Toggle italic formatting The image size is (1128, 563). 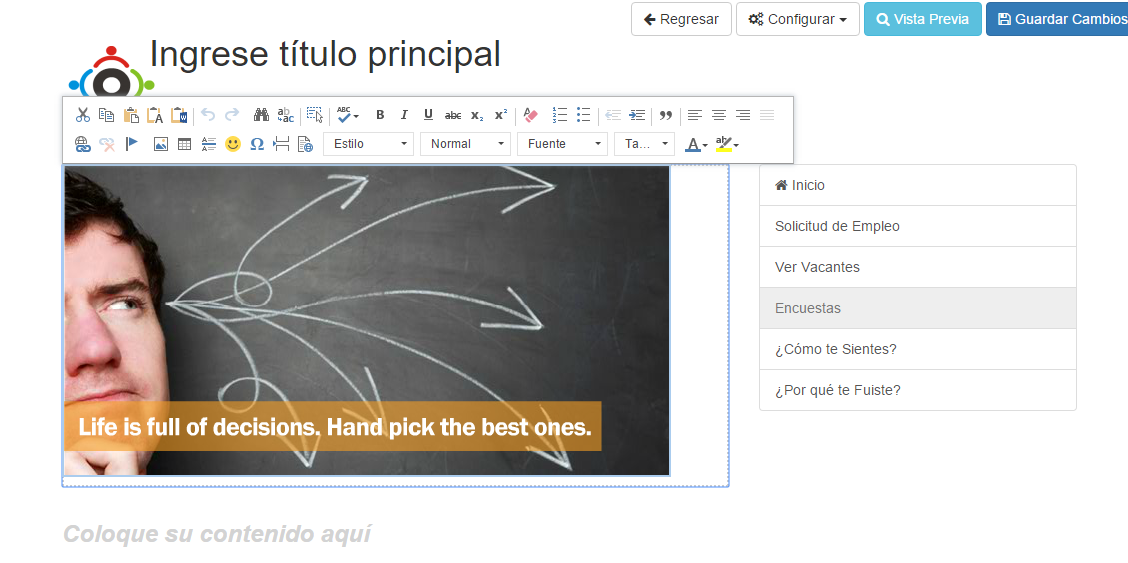[x=404, y=115]
